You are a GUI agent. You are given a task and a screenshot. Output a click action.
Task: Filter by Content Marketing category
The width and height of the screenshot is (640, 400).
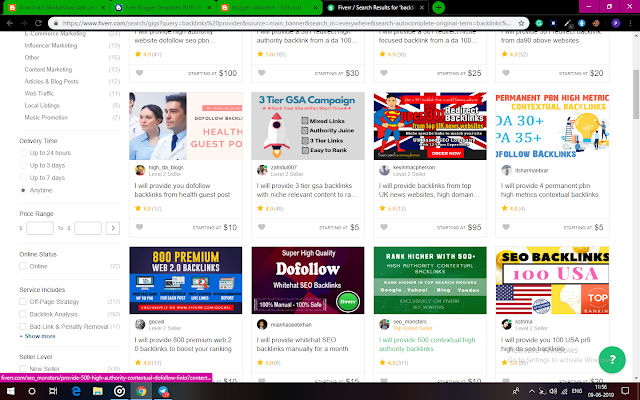pyautogui.click(x=48, y=69)
